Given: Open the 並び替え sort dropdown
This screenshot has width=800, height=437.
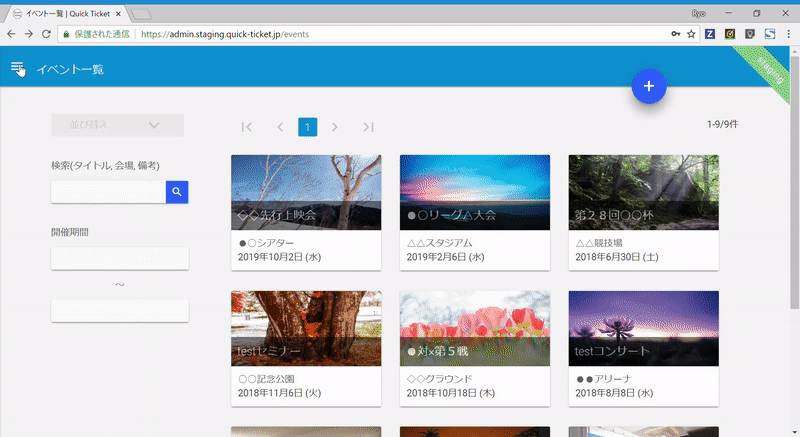Looking at the screenshot, I should tap(117, 125).
